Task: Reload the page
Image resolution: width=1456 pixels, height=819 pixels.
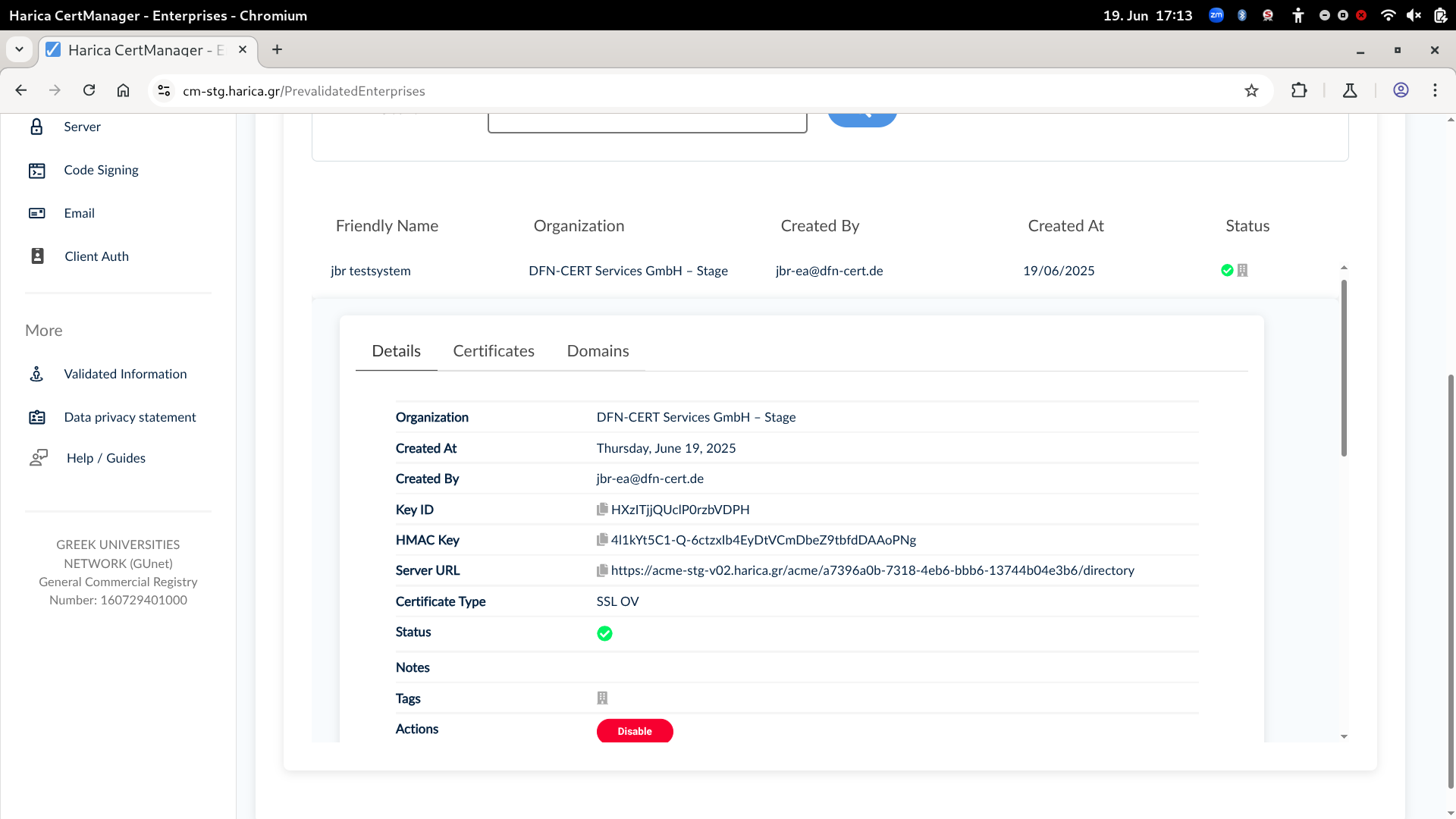Action: 89,90
